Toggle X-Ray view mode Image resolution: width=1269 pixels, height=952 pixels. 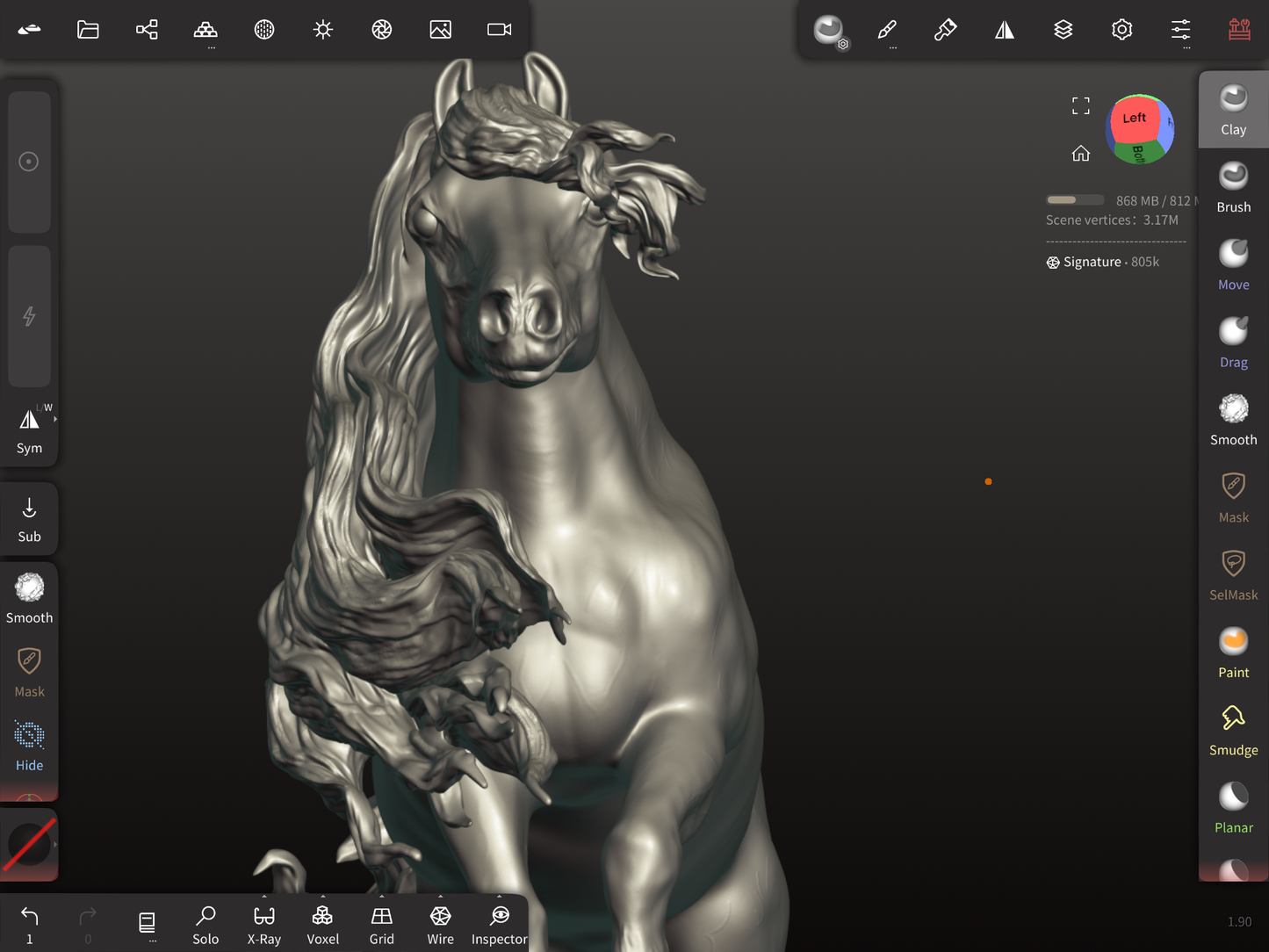[x=264, y=925]
